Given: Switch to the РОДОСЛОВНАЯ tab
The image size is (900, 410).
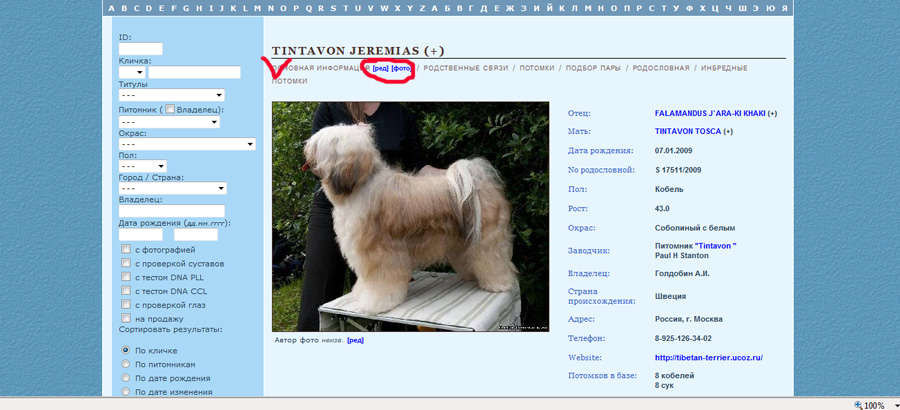Looking at the screenshot, I should point(661,68).
